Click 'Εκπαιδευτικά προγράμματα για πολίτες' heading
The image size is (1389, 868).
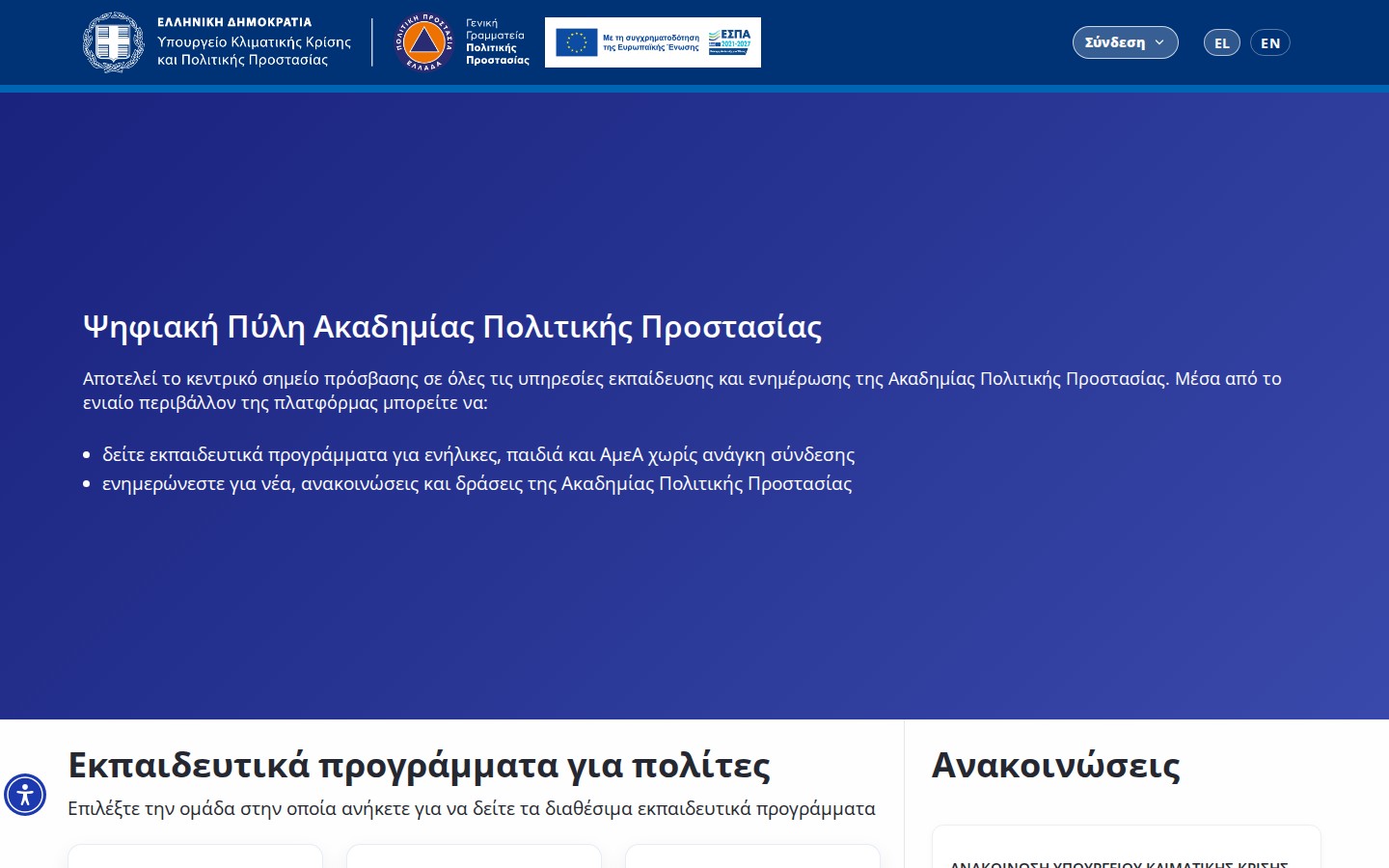[x=419, y=765]
